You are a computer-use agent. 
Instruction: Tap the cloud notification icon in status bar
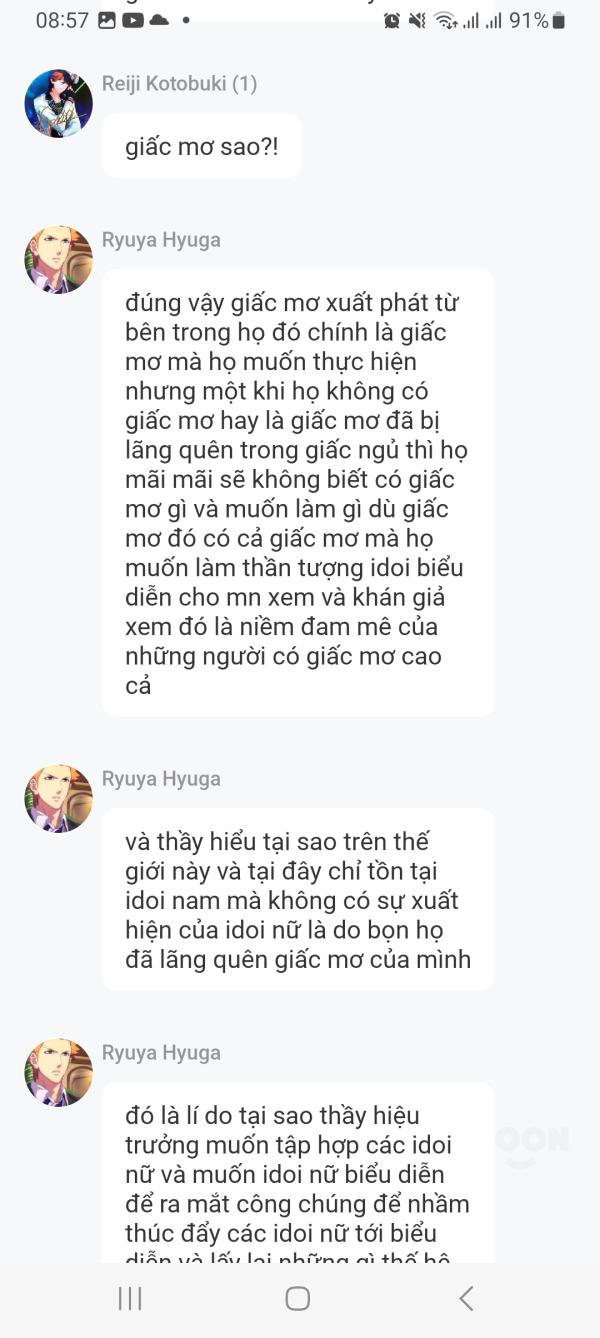pyautogui.click(x=158, y=20)
